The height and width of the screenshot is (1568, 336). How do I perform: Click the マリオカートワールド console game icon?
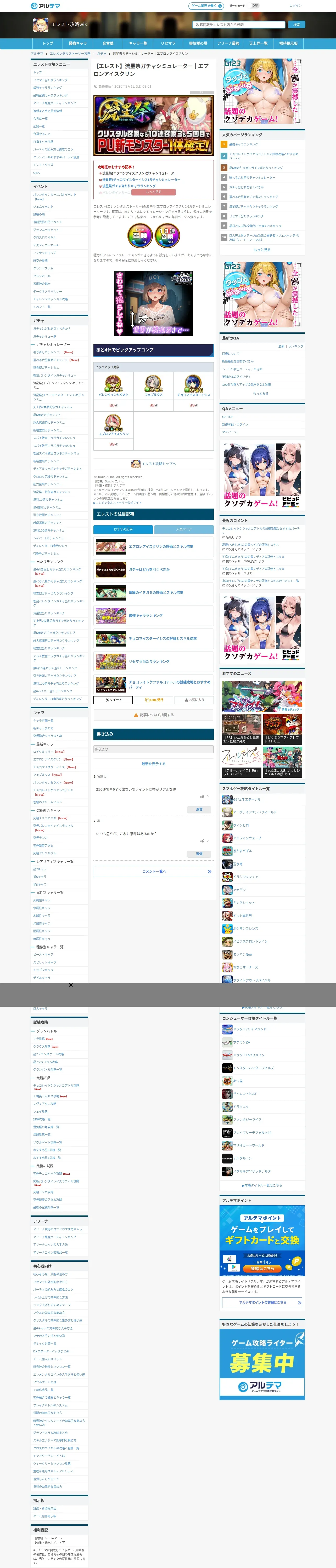click(x=227, y=1146)
